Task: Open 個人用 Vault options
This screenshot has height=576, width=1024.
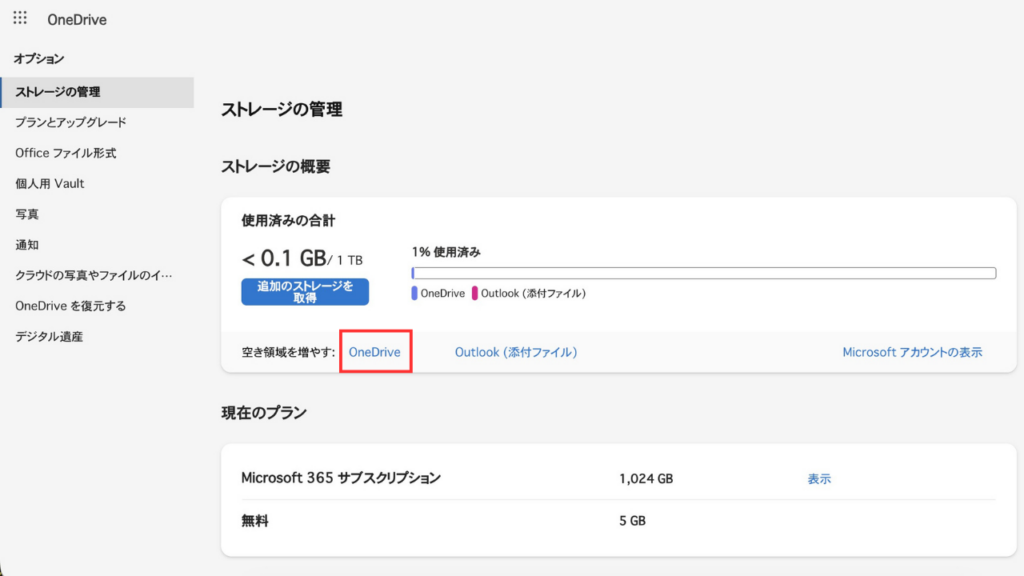Action: pos(50,183)
